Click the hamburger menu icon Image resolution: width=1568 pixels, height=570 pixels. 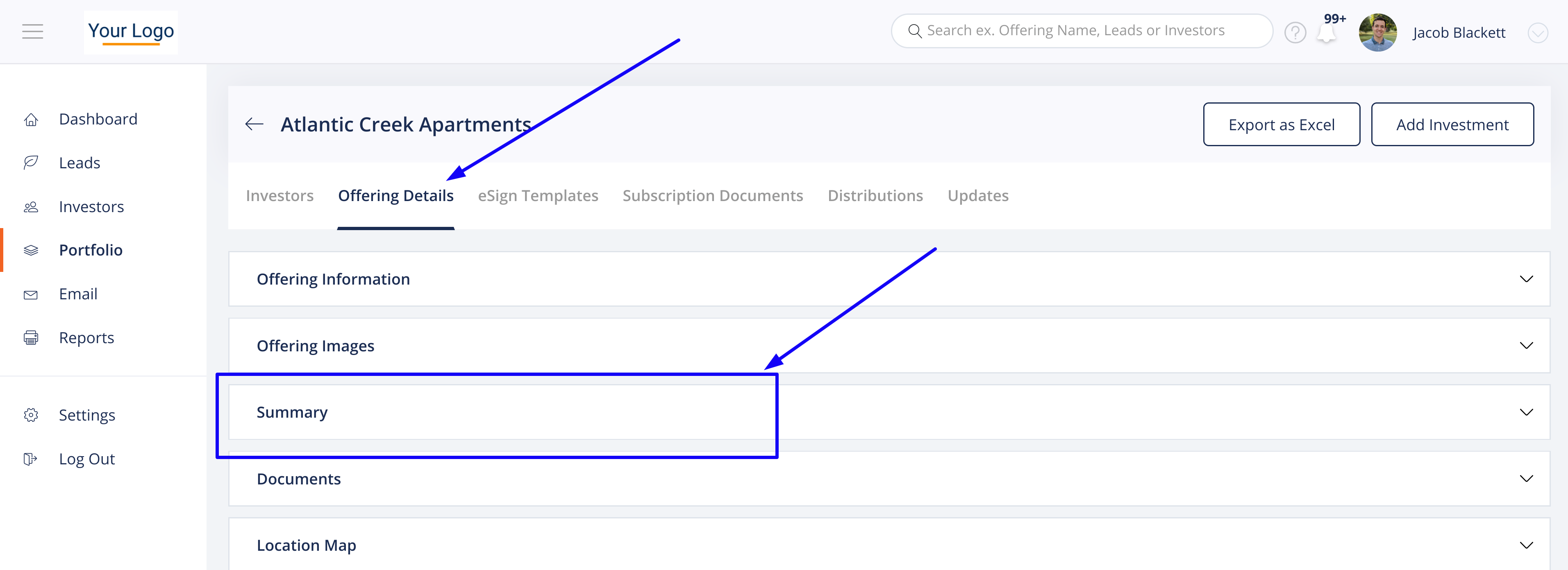[32, 32]
